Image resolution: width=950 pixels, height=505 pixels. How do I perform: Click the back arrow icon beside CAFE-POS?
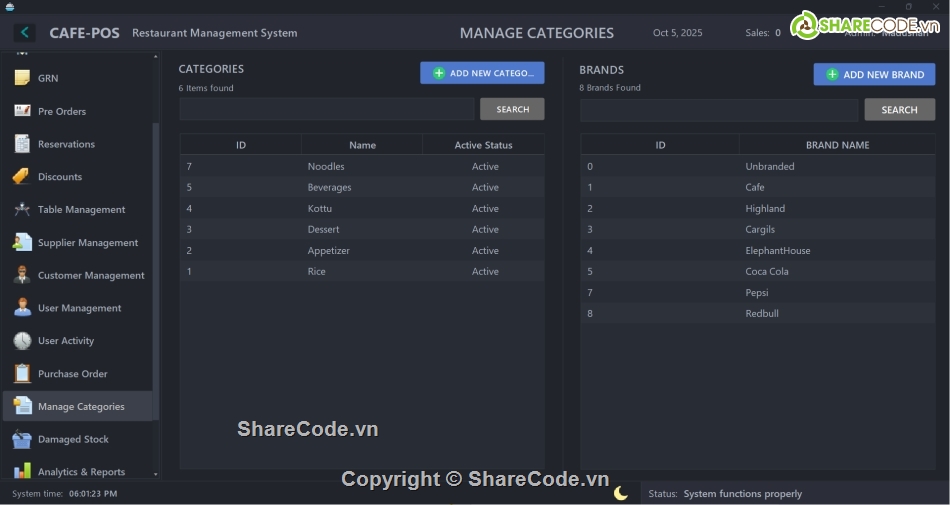[x=24, y=33]
